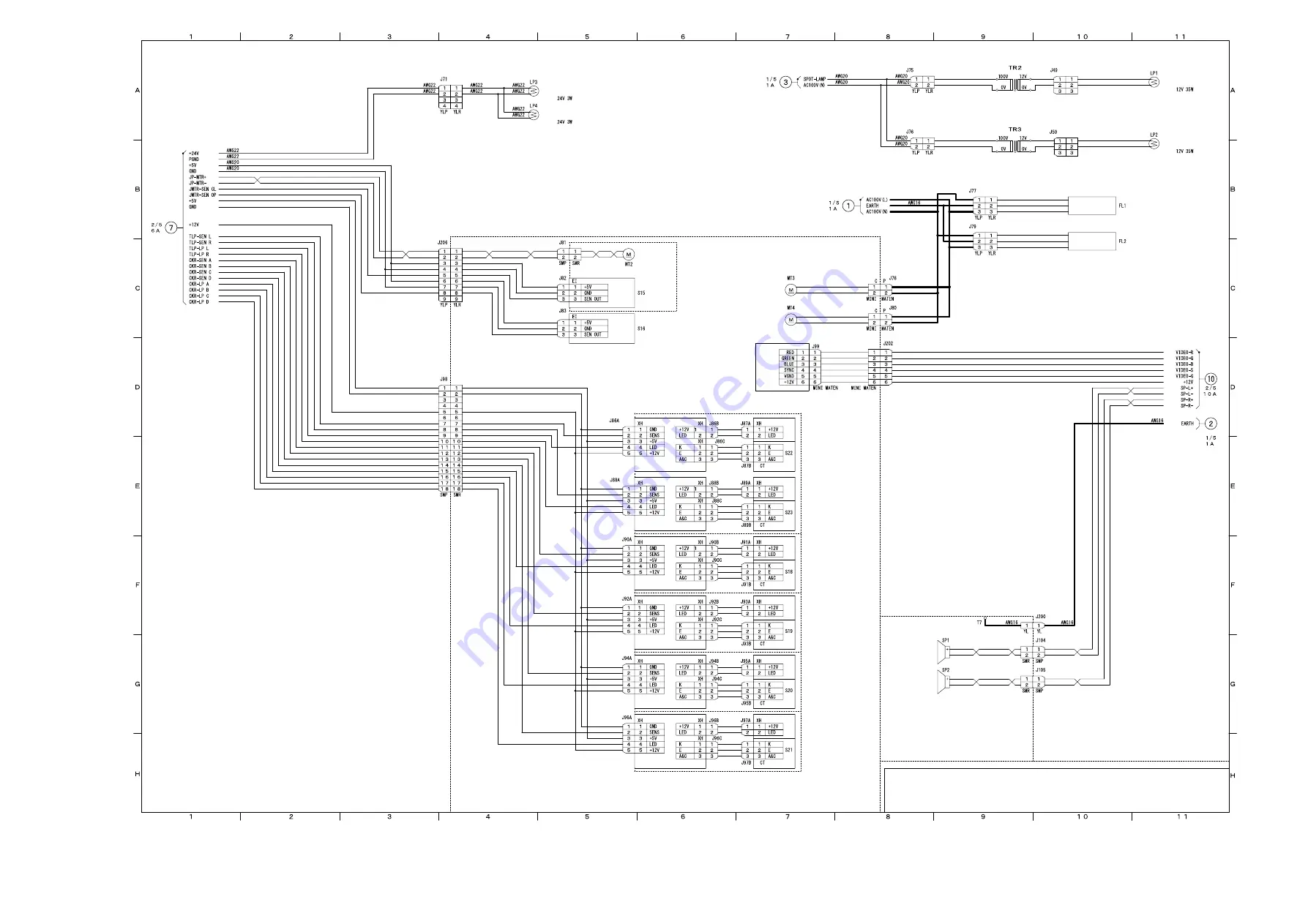Image resolution: width=1308 pixels, height=924 pixels.
Task: Select the JMTR-SEN OP signal label
Action: pyautogui.click(x=203, y=195)
